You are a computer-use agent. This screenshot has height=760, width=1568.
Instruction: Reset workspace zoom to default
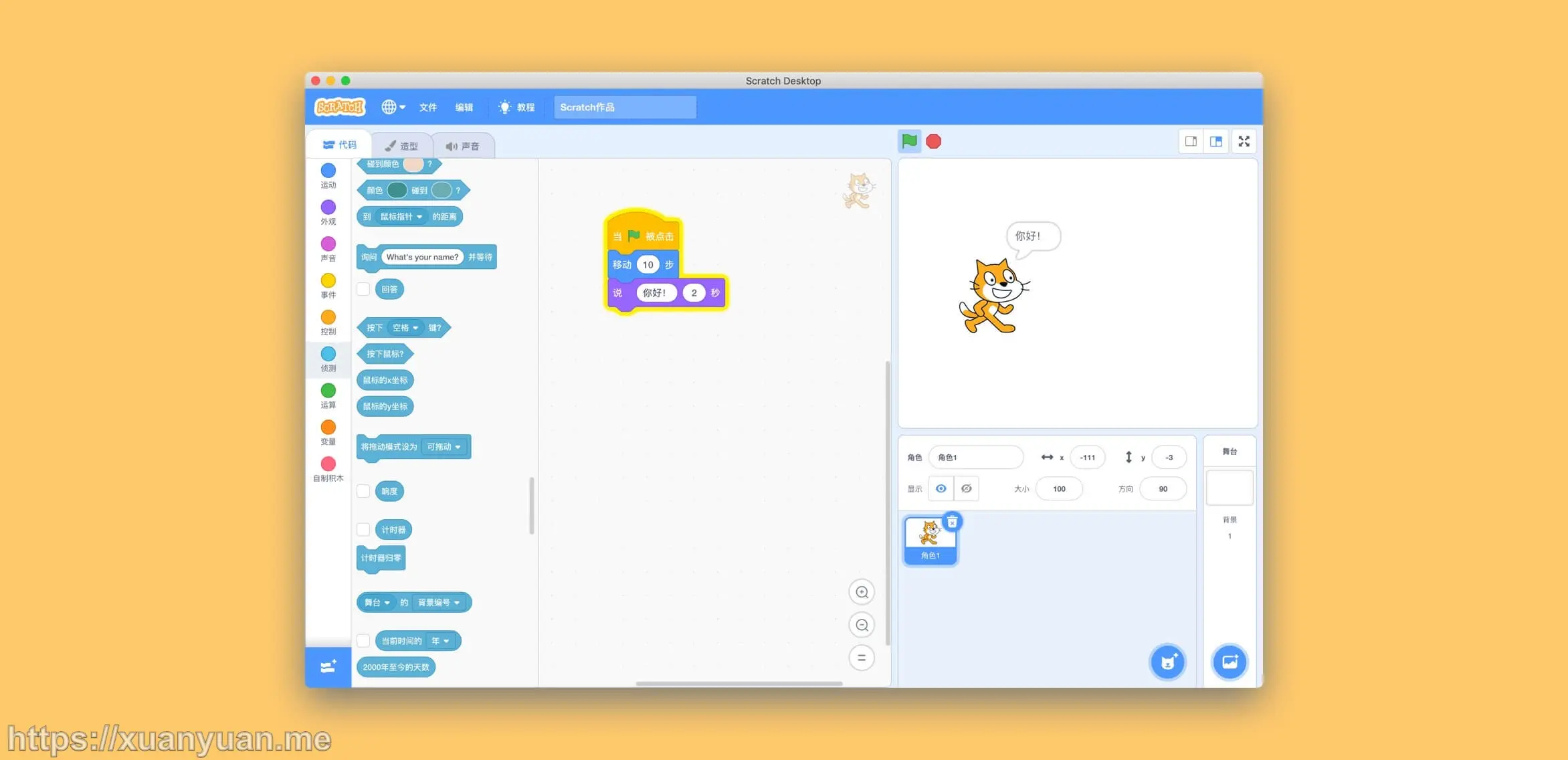[862, 658]
